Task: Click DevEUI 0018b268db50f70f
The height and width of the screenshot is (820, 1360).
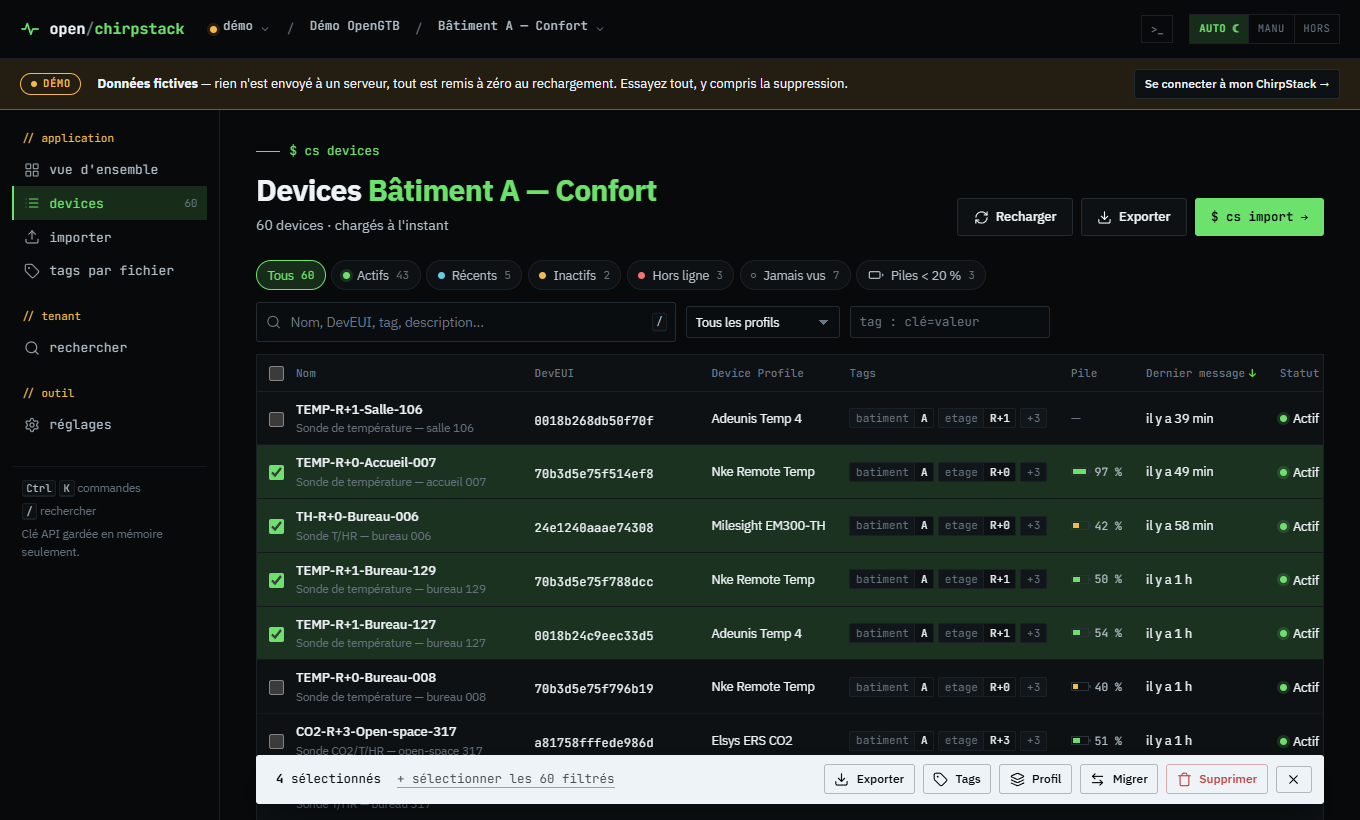Action: (x=594, y=420)
